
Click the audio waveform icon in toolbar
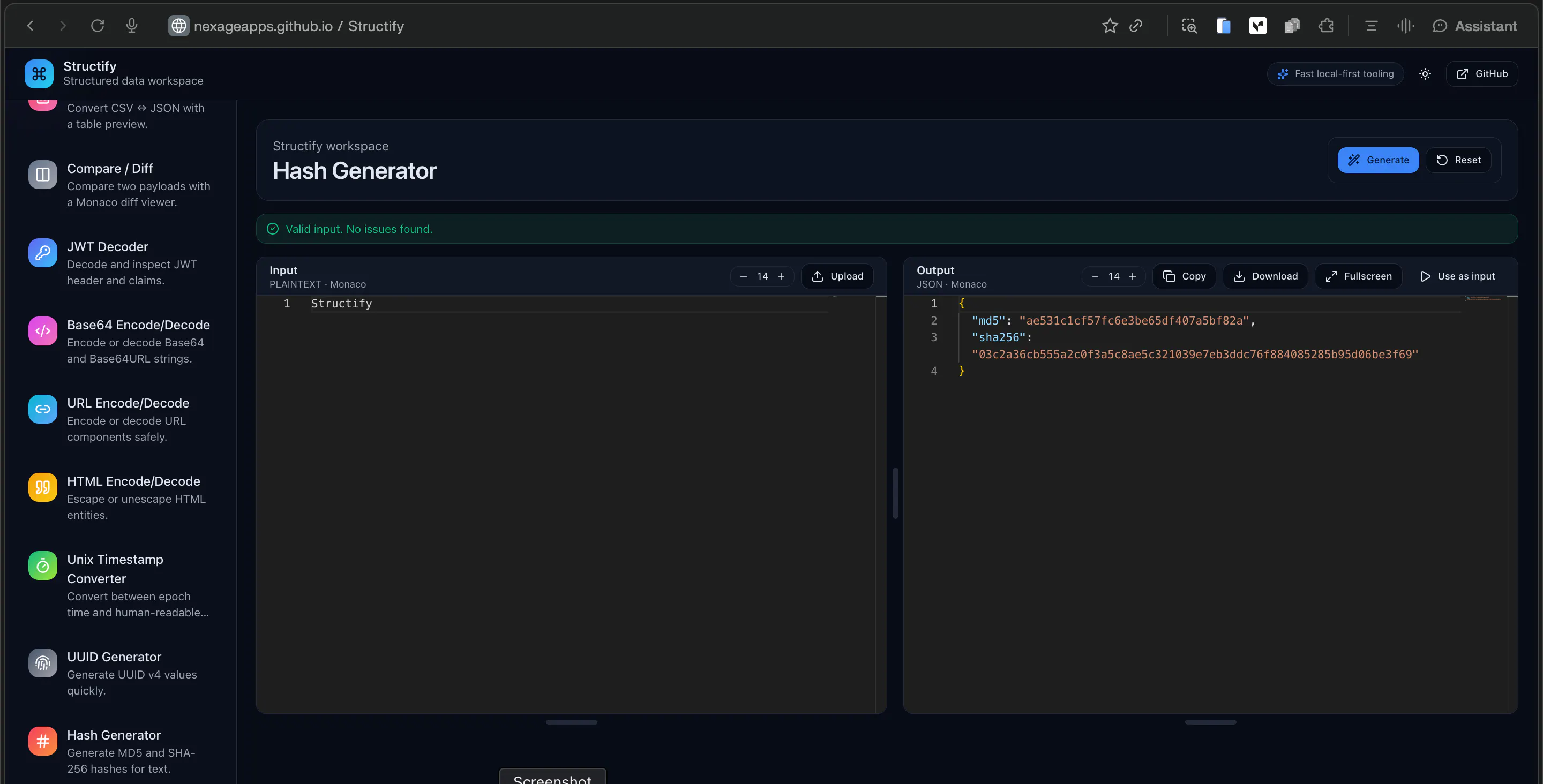click(1405, 26)
